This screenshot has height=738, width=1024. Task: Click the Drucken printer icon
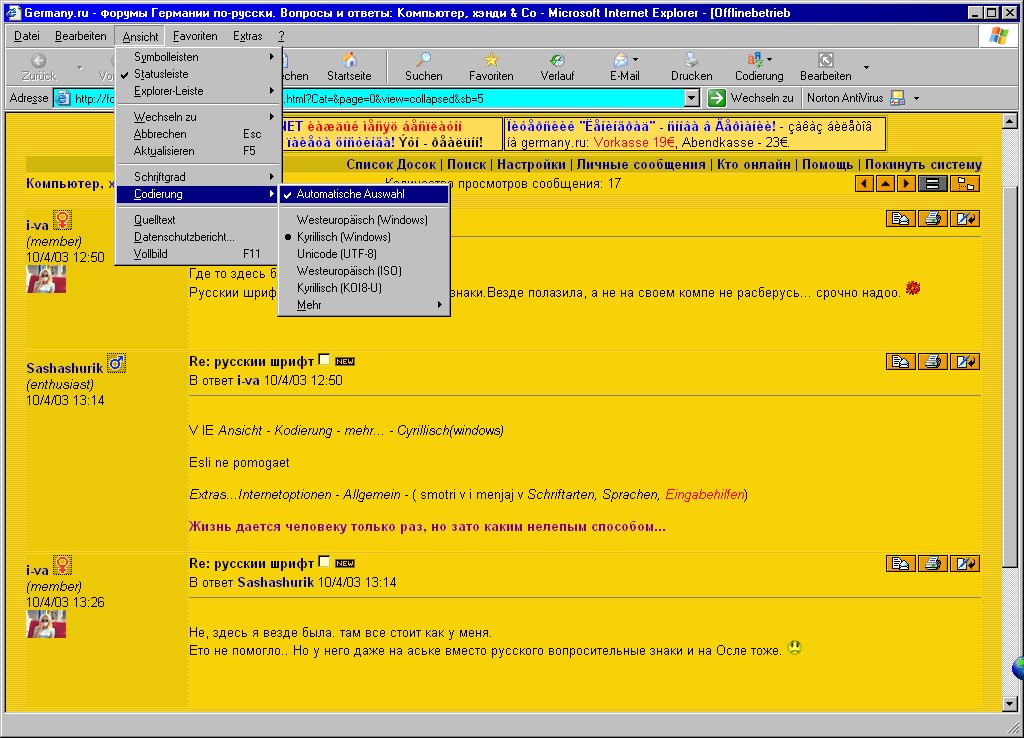pyautogui.click(x=691, y=66)
